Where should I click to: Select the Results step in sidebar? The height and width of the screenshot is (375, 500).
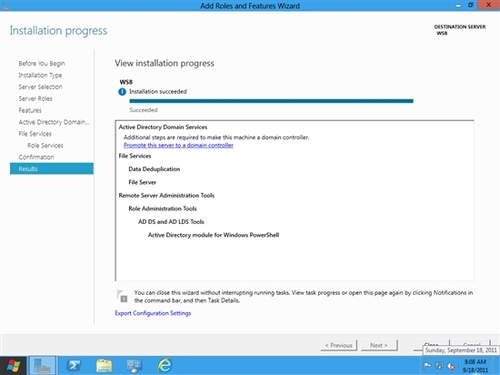52,169
